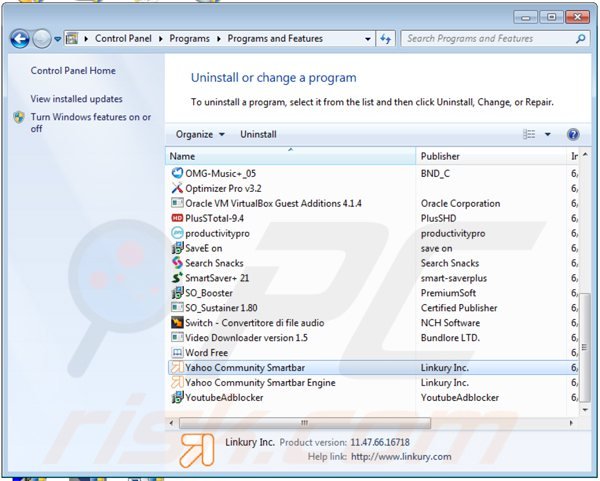Expand the arrow before Control Panel breadcrumb

(x=86, y=39)
